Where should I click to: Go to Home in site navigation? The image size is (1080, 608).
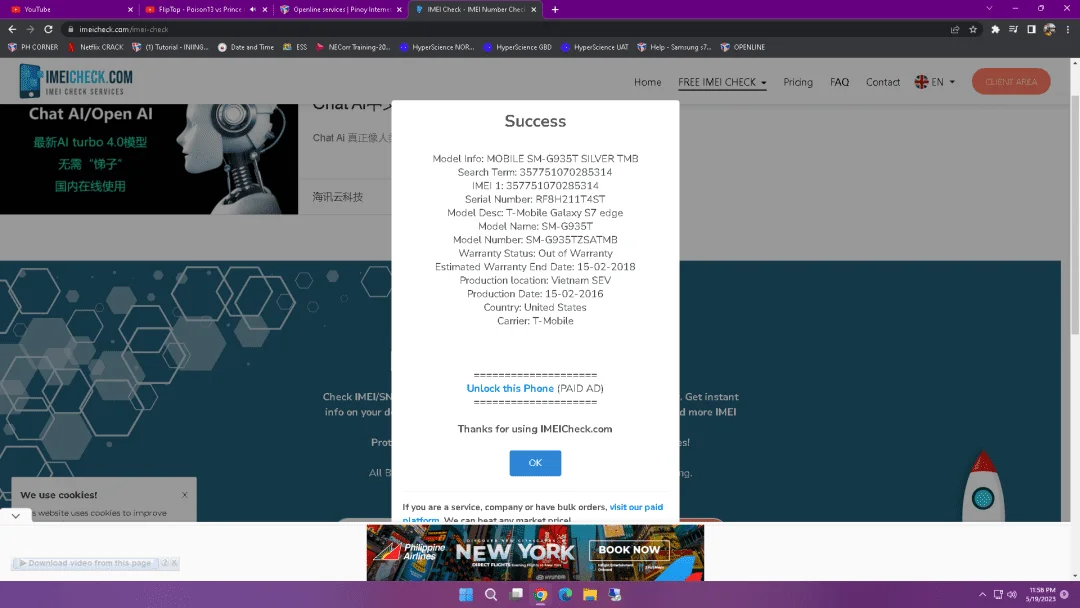click(x=647, y=82)
